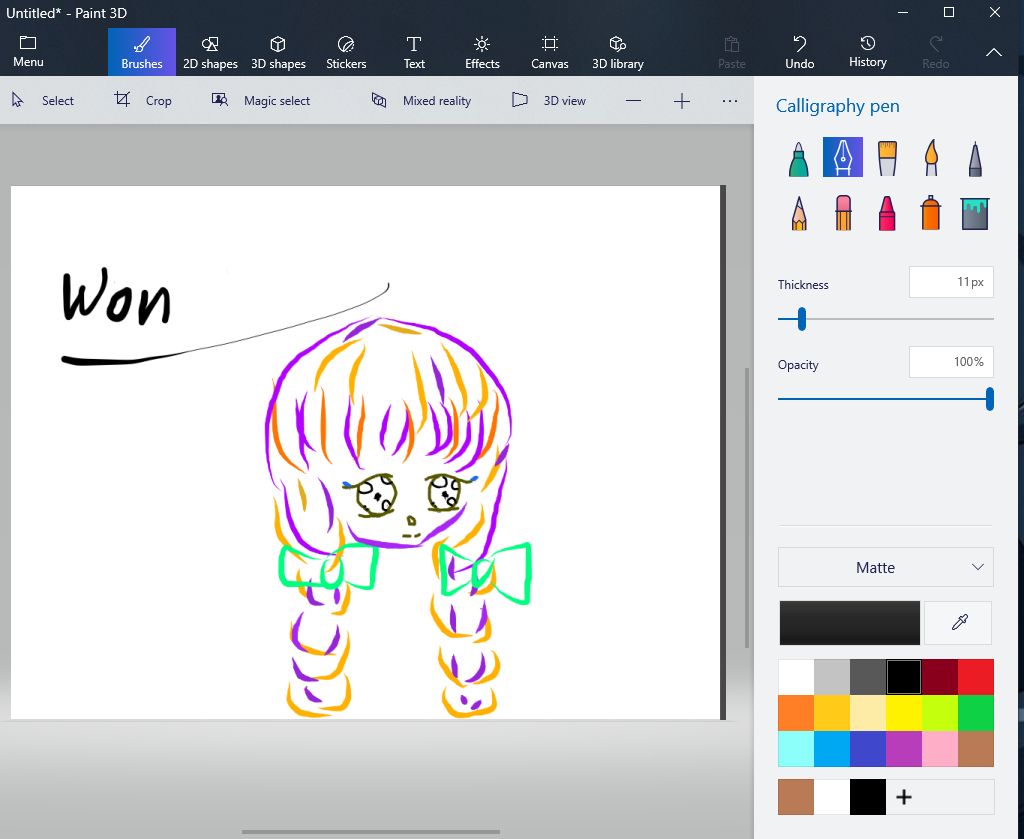Click the Select tool

pos(42,101)
